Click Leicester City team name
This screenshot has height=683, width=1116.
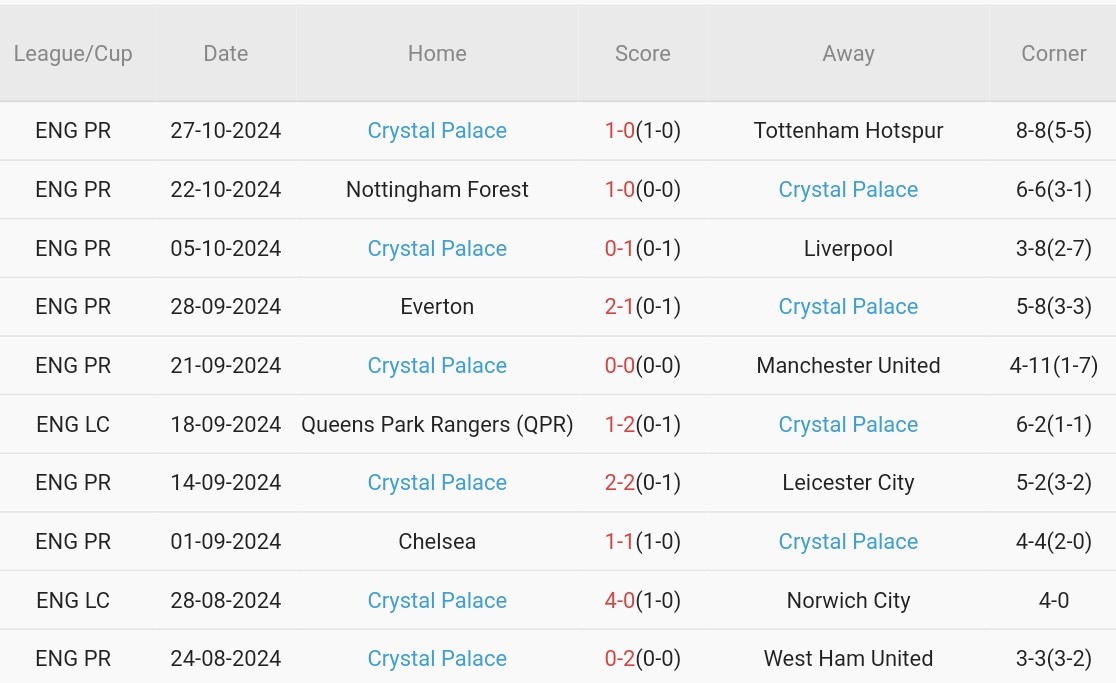coord(848,483)
